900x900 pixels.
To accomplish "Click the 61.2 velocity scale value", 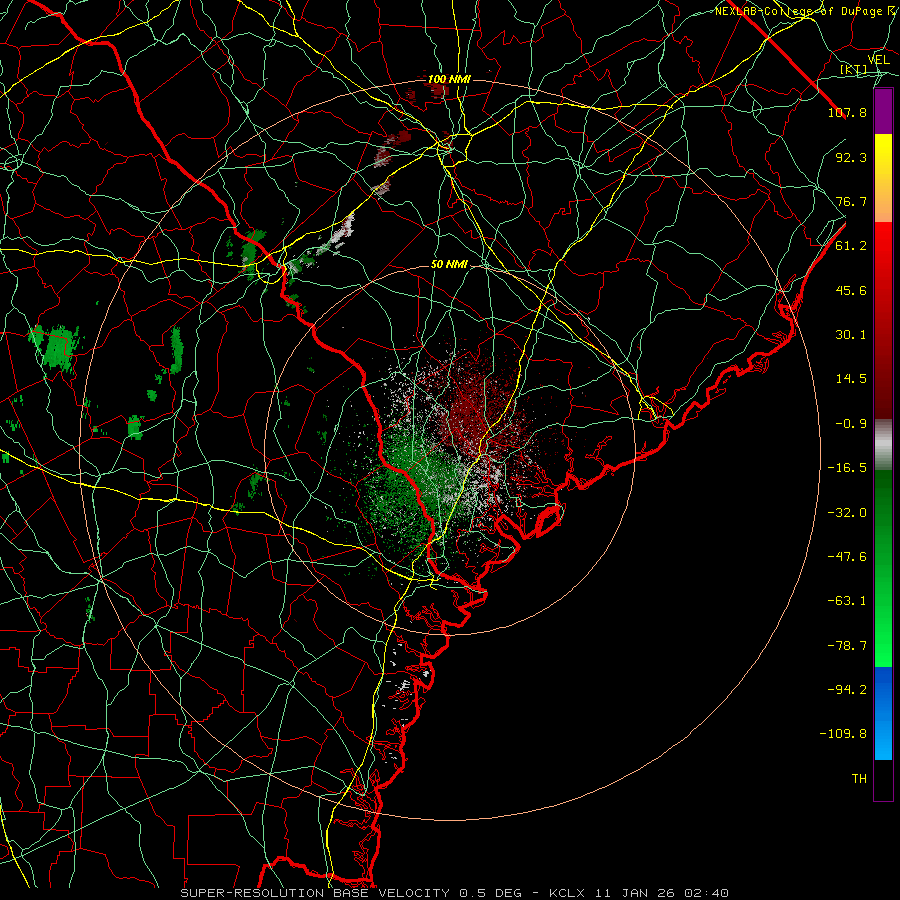I will point(851,246).
